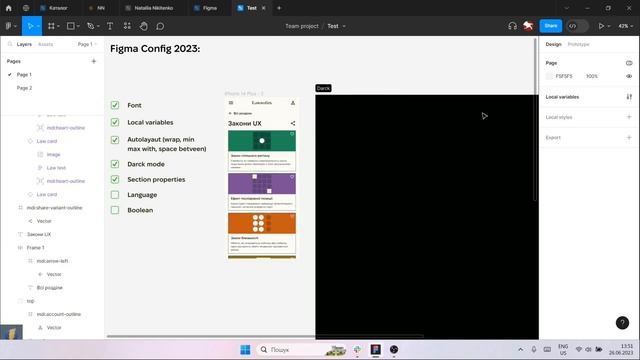This screenshot has width=640, height=360.
Task: Open the local variables settings icon
Action: 629,97
